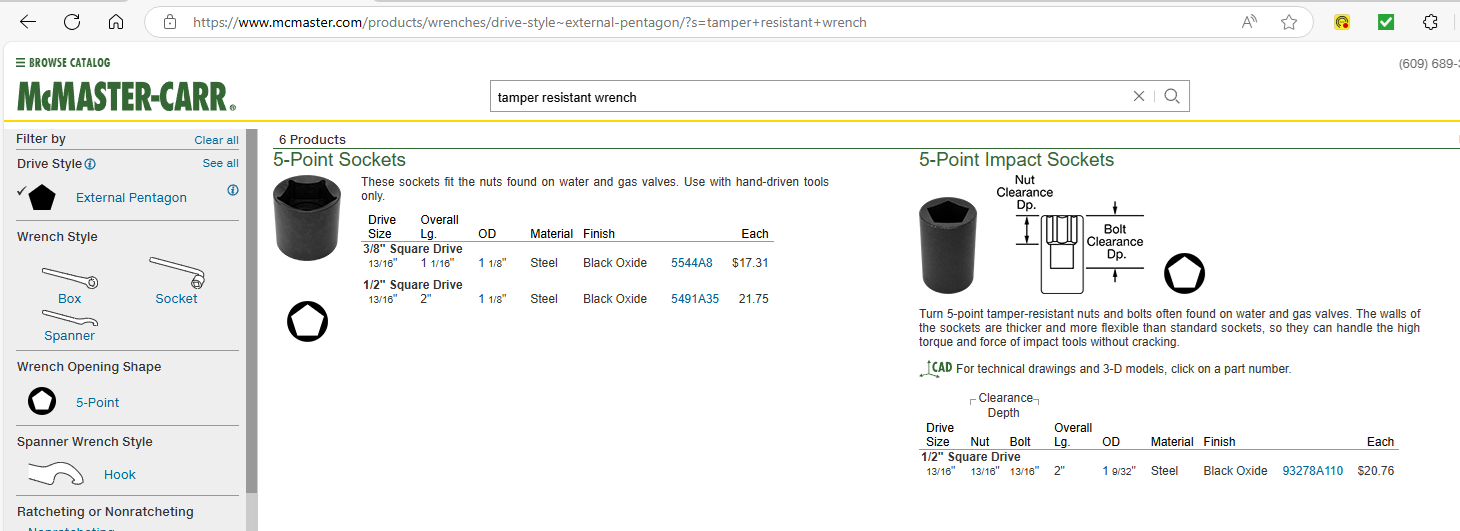Add this page to favorites

click(x=1289, y=22)
